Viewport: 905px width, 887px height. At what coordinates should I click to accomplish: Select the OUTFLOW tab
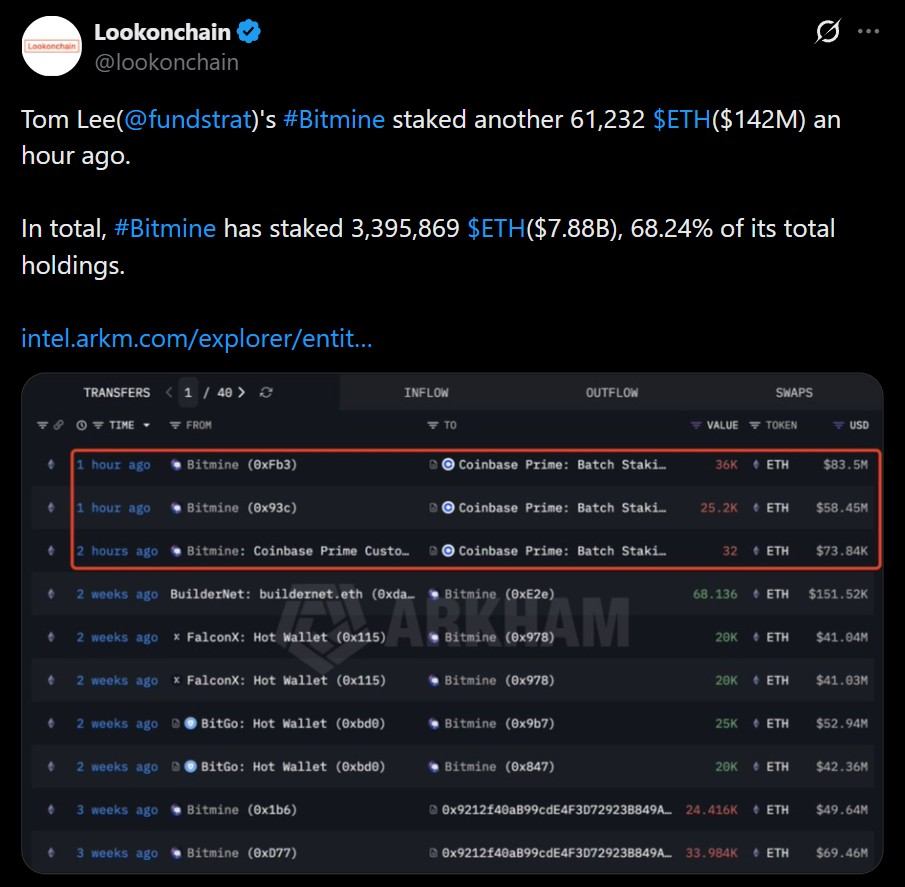pos(611,392)
